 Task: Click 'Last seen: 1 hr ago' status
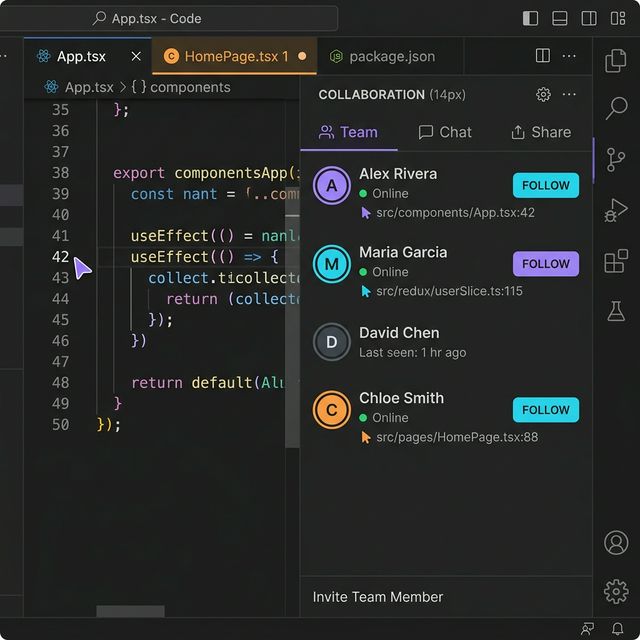[412, 352]
